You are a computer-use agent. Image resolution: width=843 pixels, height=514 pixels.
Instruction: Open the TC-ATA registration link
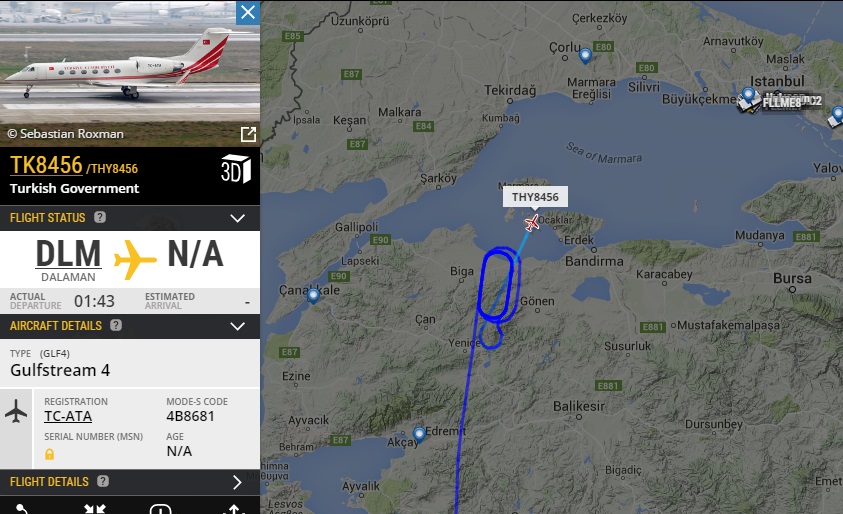68,416
